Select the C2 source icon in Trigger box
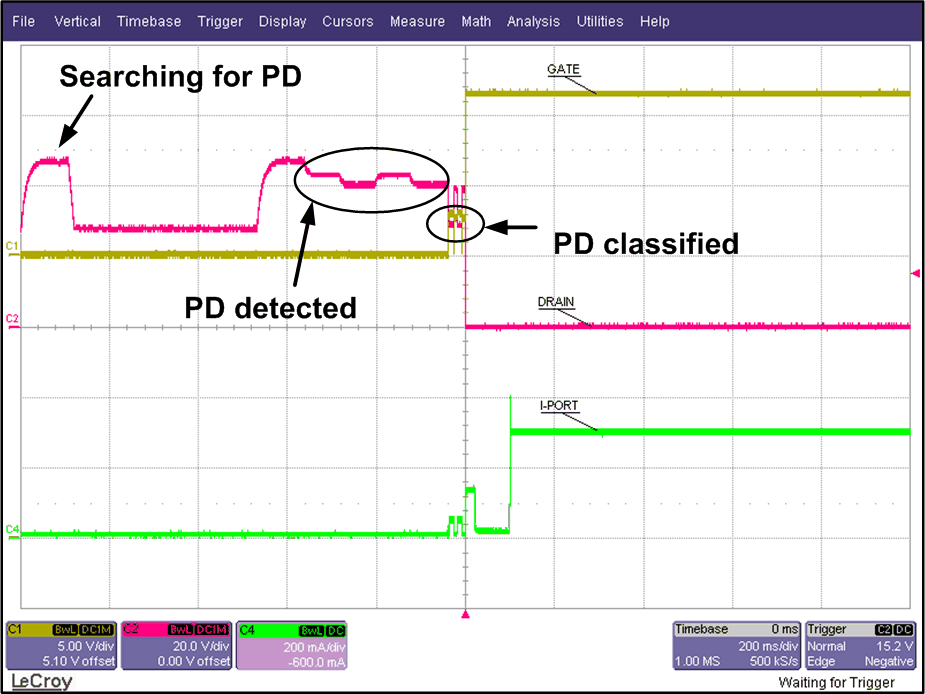The image size is (925, 694). [882, 629]
